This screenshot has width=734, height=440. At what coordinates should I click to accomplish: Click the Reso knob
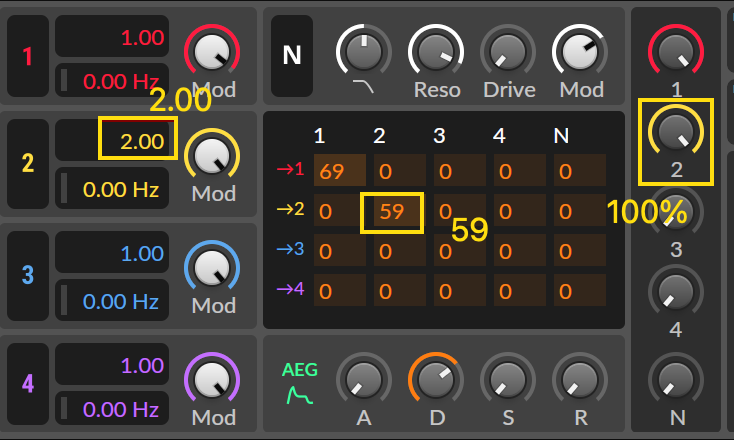point(436,51)
